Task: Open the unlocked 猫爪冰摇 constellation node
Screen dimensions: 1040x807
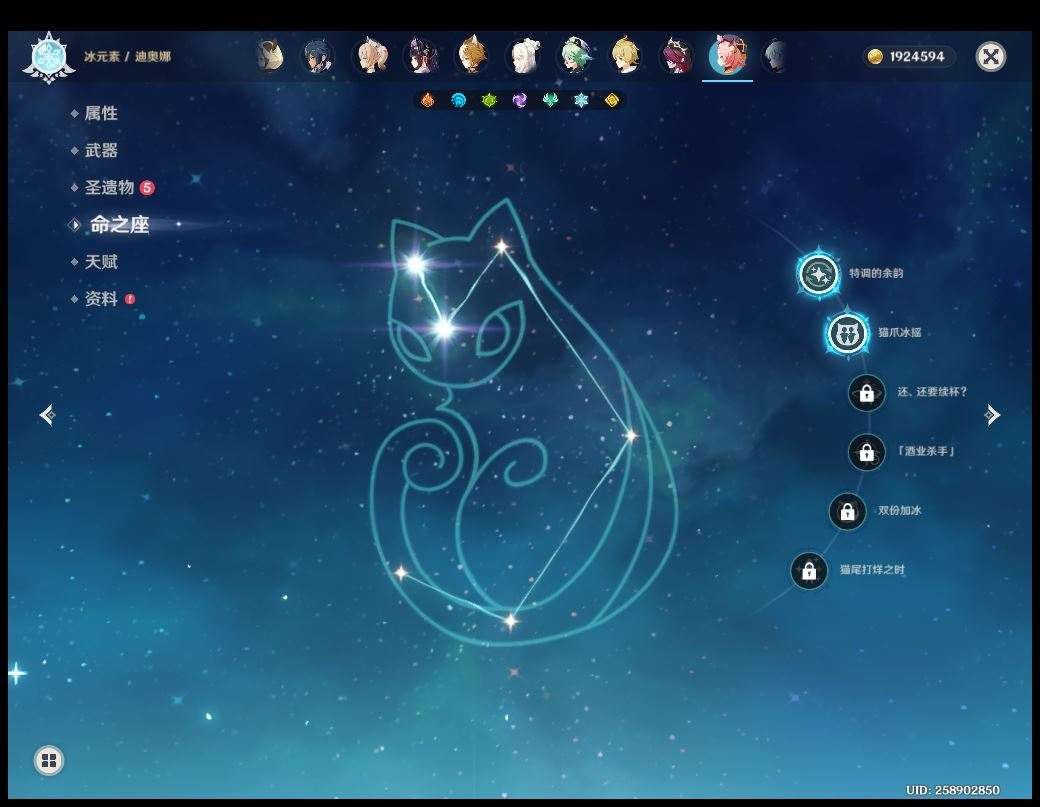Action: (847, 333)
